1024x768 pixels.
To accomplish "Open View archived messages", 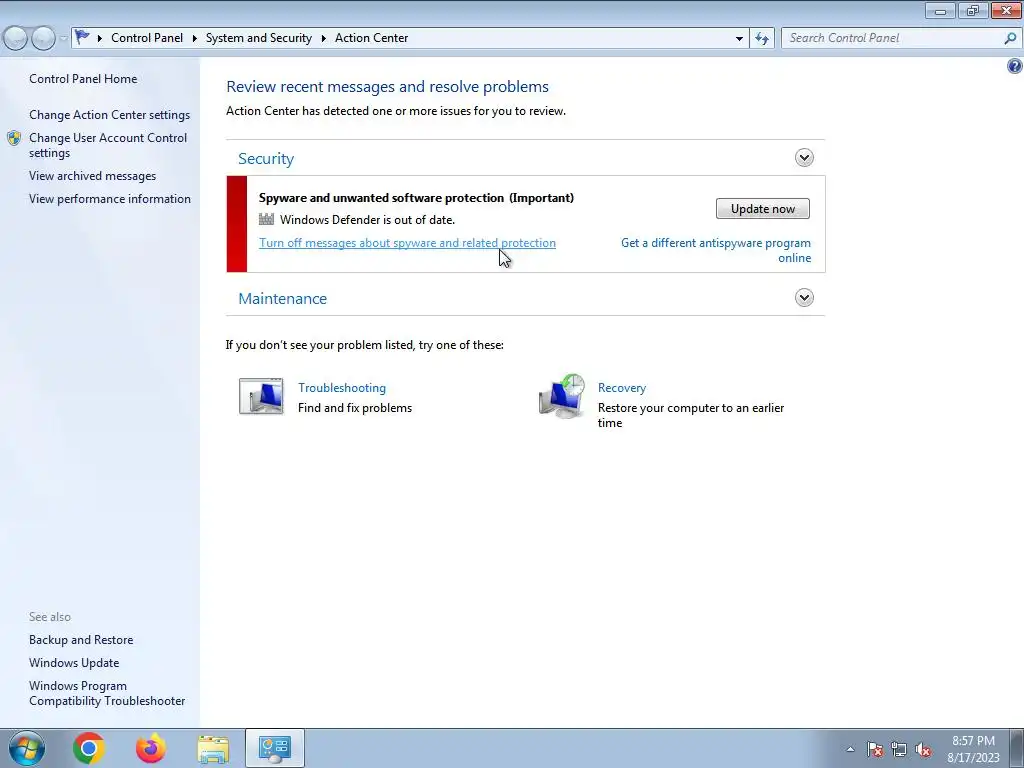I will pyautogui.click(x=92, y=176).
